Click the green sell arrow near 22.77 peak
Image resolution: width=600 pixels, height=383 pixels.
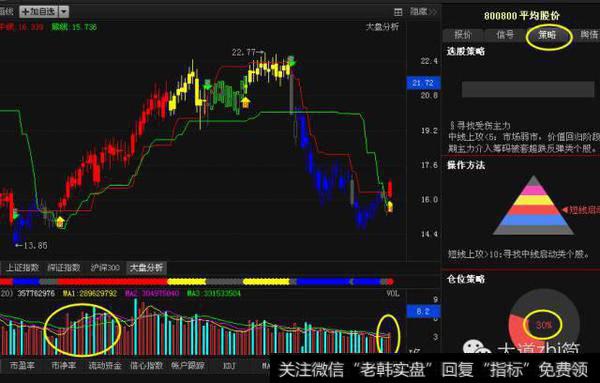pyautogui.click(x=291, y=61)
